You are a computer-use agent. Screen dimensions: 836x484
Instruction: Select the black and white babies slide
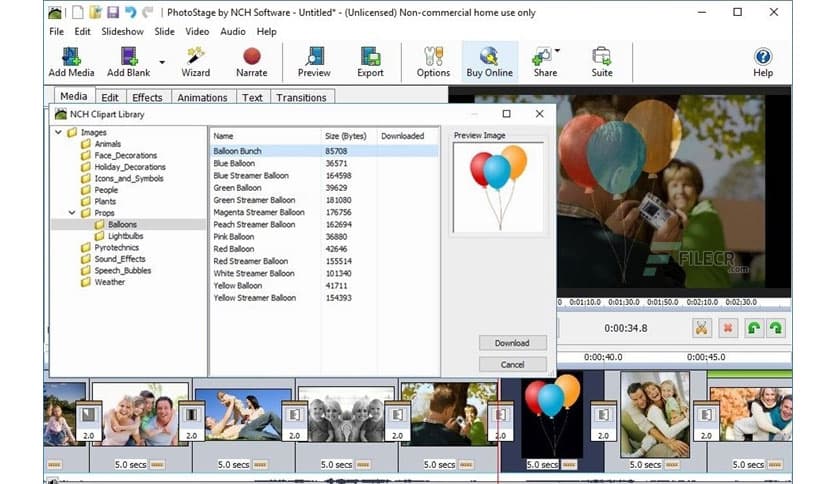click(345, 413)
